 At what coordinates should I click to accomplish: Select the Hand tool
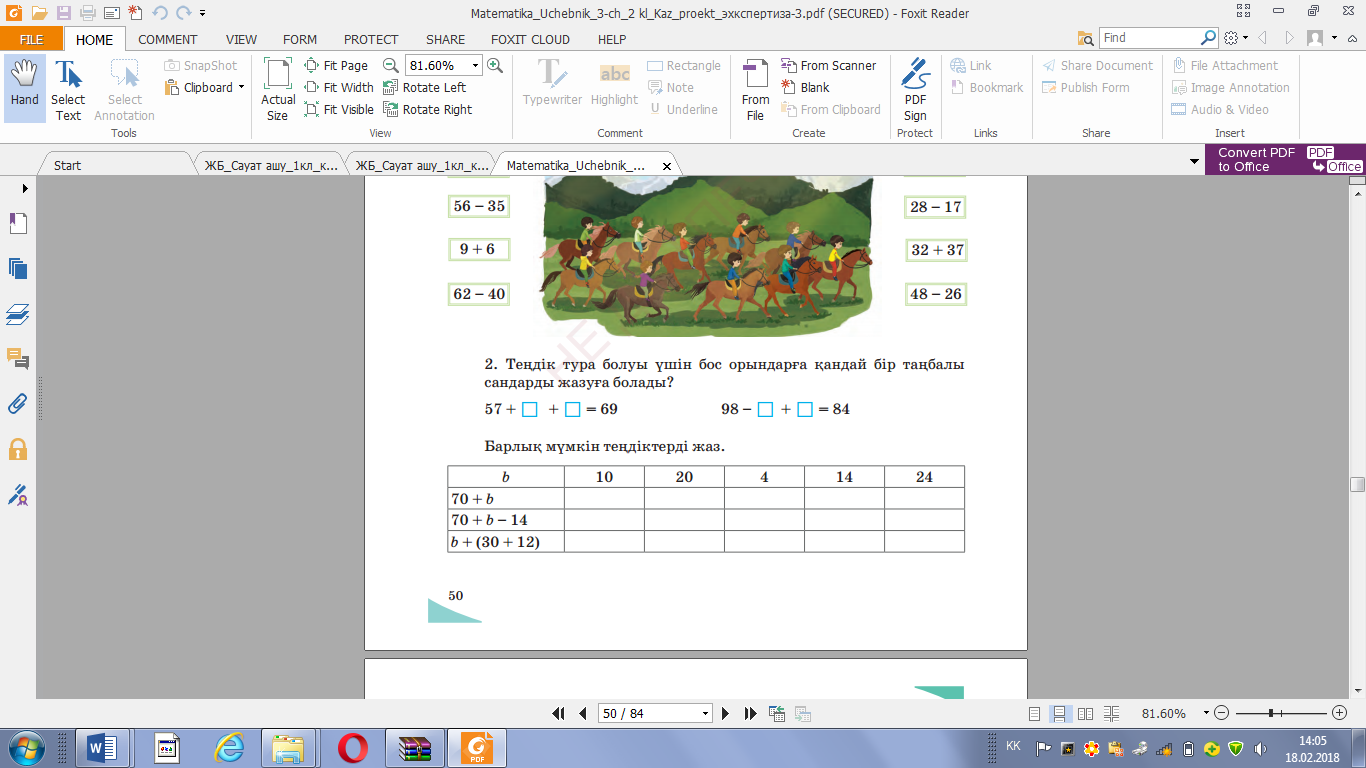pyautogui.click(x=24, y=88)
